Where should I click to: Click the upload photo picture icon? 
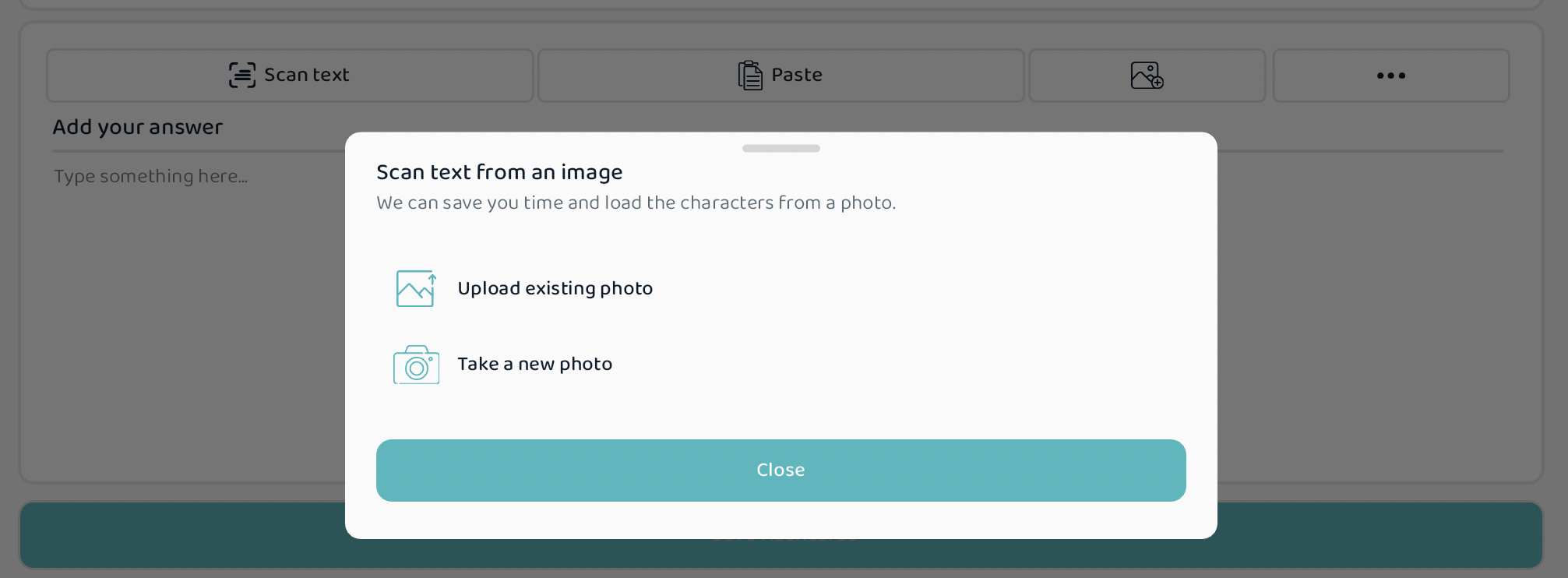[x=416, y=288]
